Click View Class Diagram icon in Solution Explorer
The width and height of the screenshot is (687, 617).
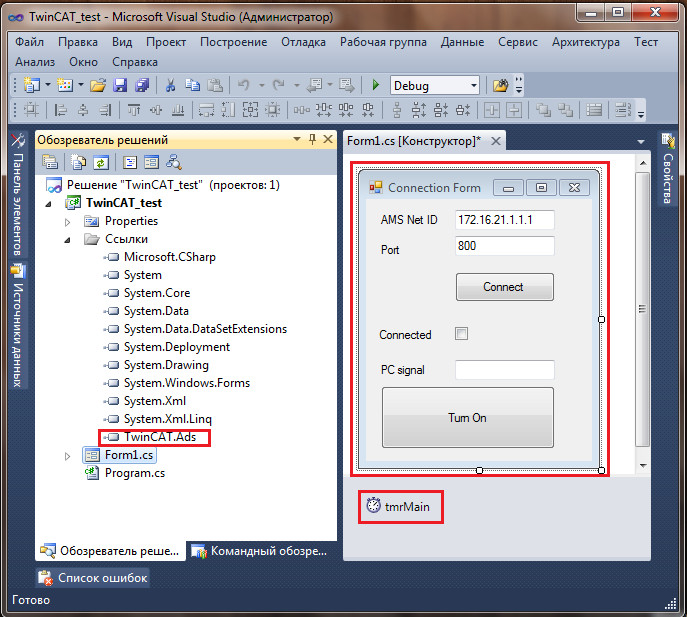point(174,163)
